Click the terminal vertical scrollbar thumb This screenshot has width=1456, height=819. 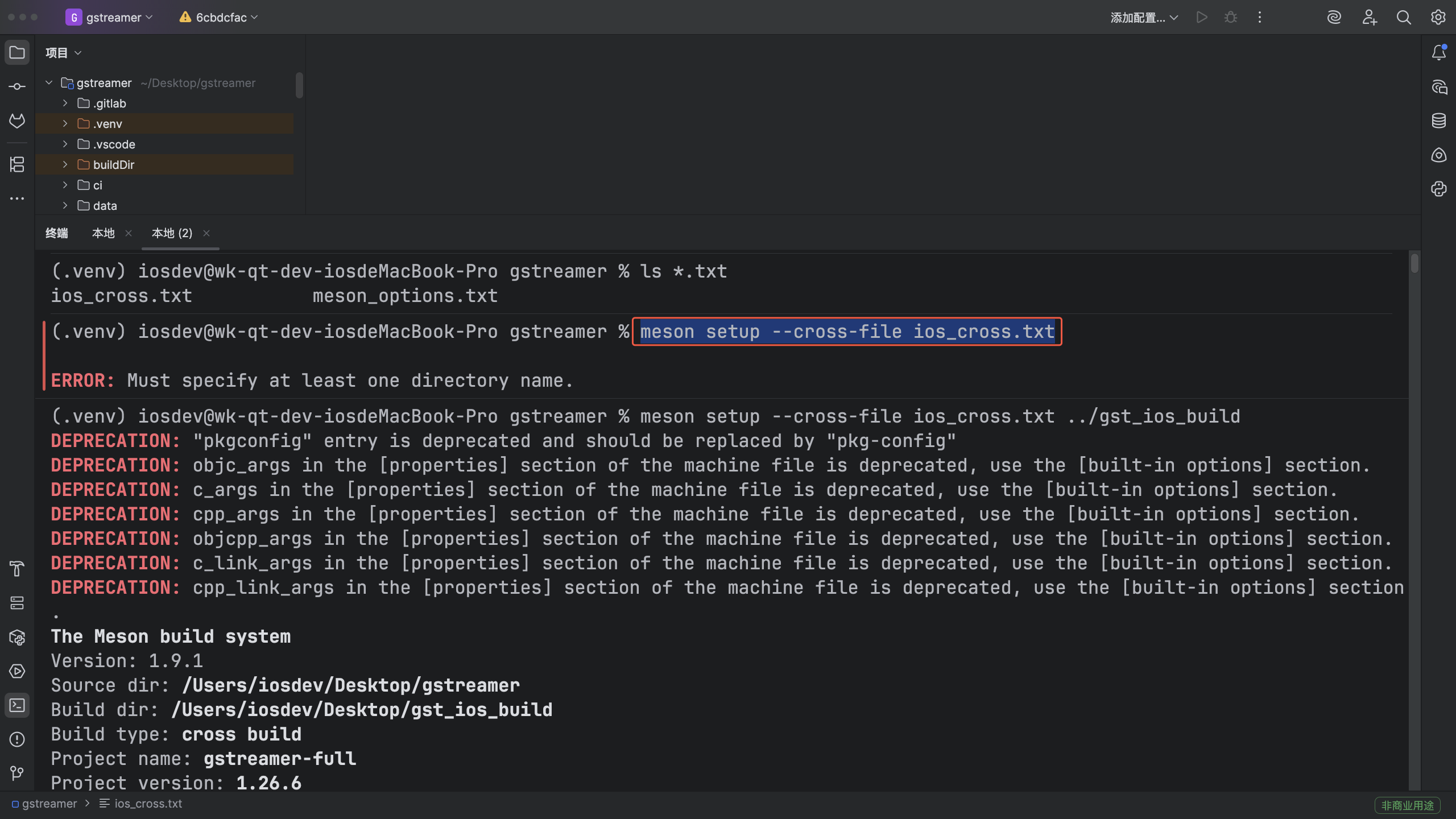[1414, 263]
